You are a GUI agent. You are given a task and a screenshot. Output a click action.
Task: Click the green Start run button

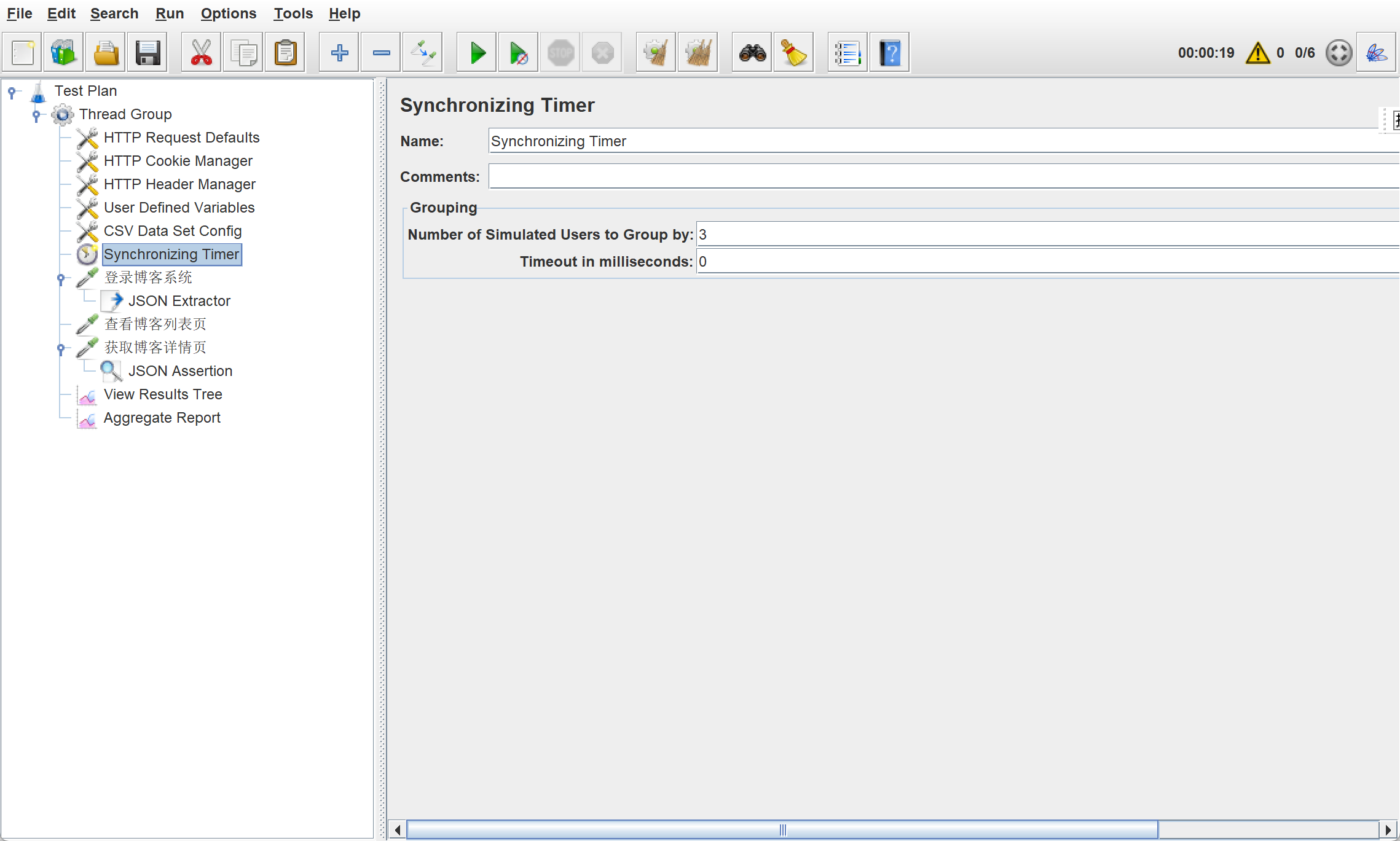[477, 53]
